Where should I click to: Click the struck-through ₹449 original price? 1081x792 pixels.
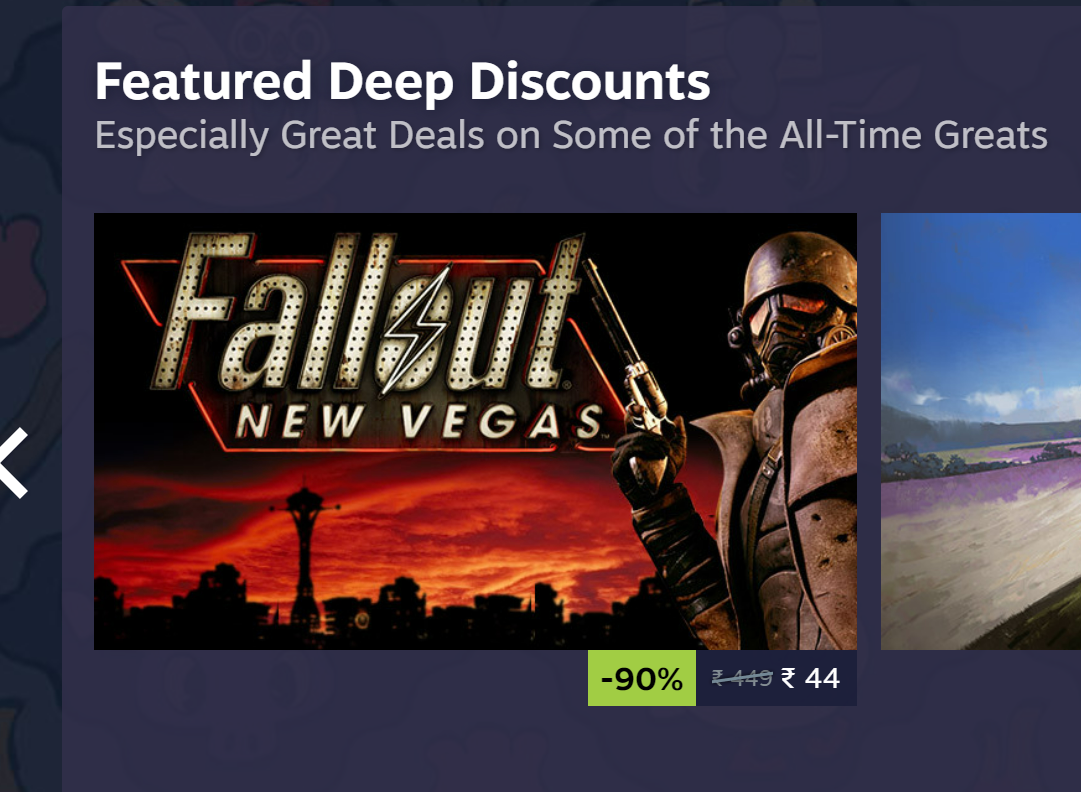[741, 678]
